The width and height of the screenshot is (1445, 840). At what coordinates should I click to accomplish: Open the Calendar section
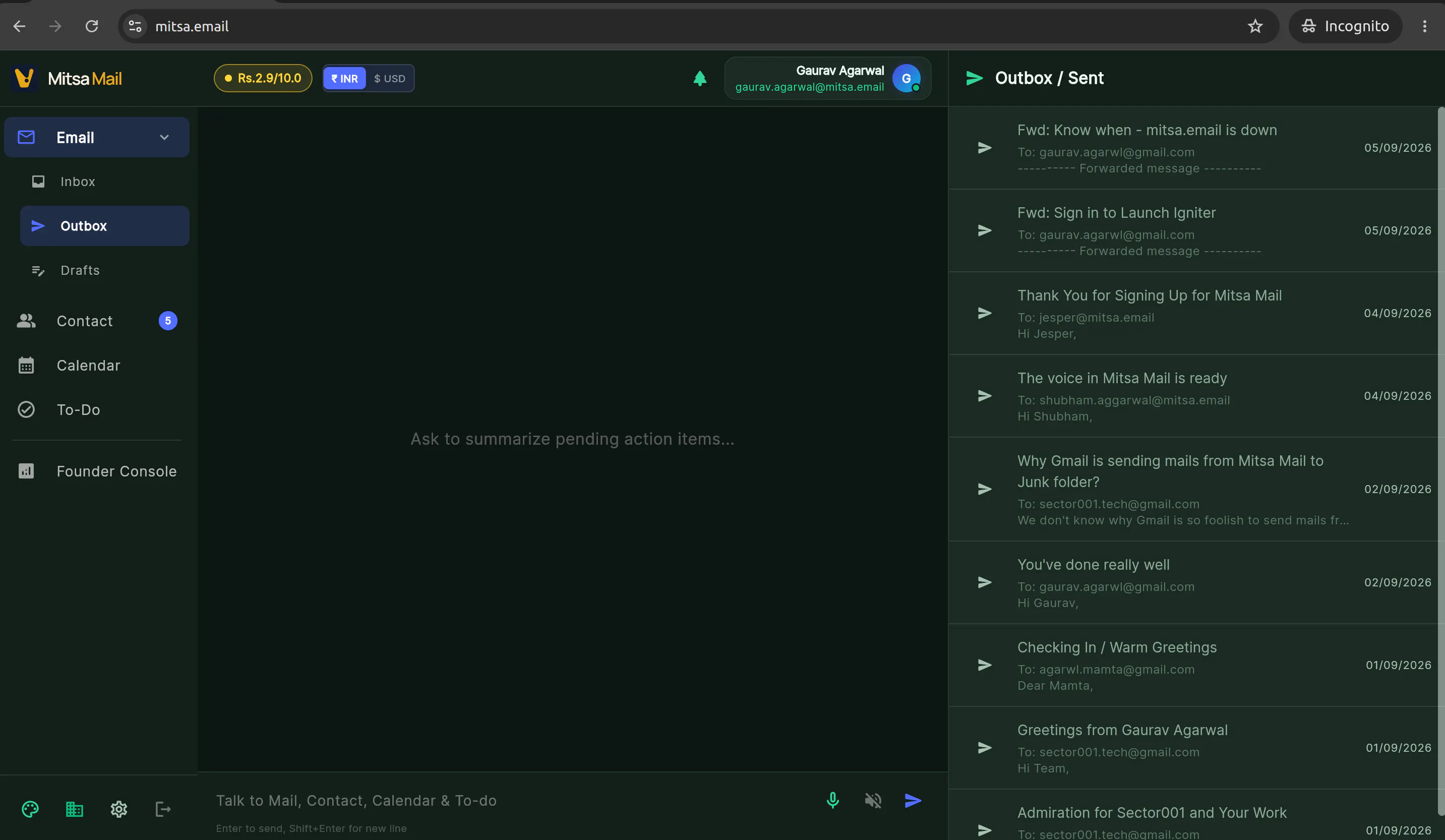point(97,365)
